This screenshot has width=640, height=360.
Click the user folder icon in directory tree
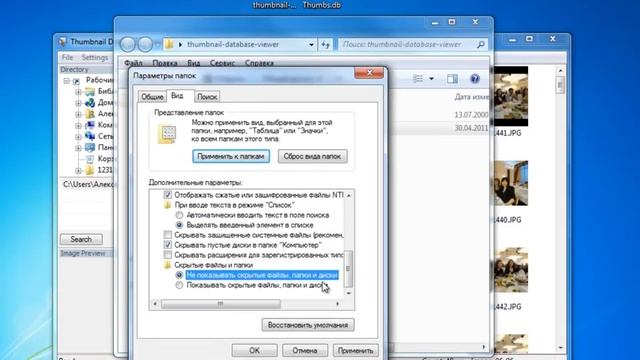click(x=90, y=114)
